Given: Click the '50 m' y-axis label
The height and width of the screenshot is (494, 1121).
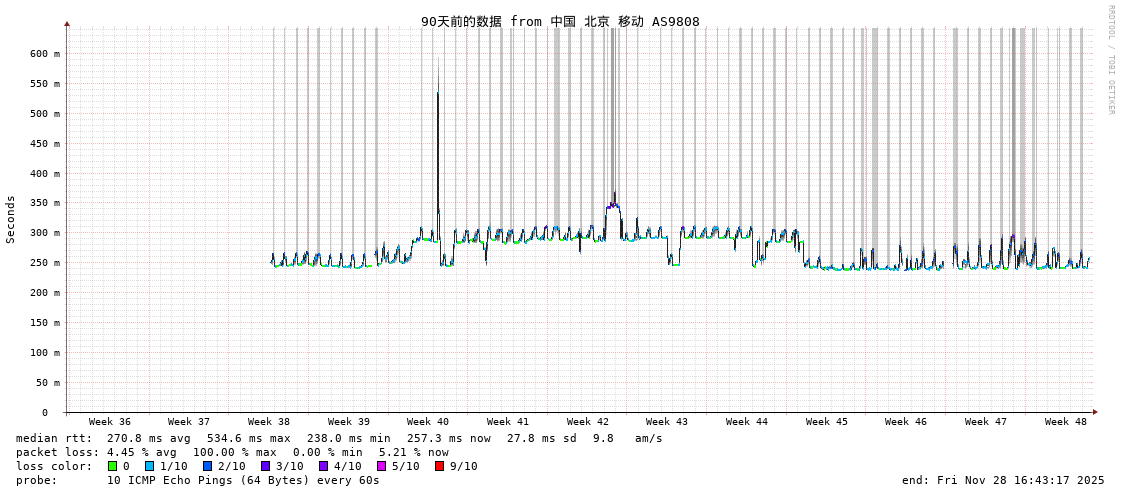Looking at the screenshot, I should [x=49, y=382].
